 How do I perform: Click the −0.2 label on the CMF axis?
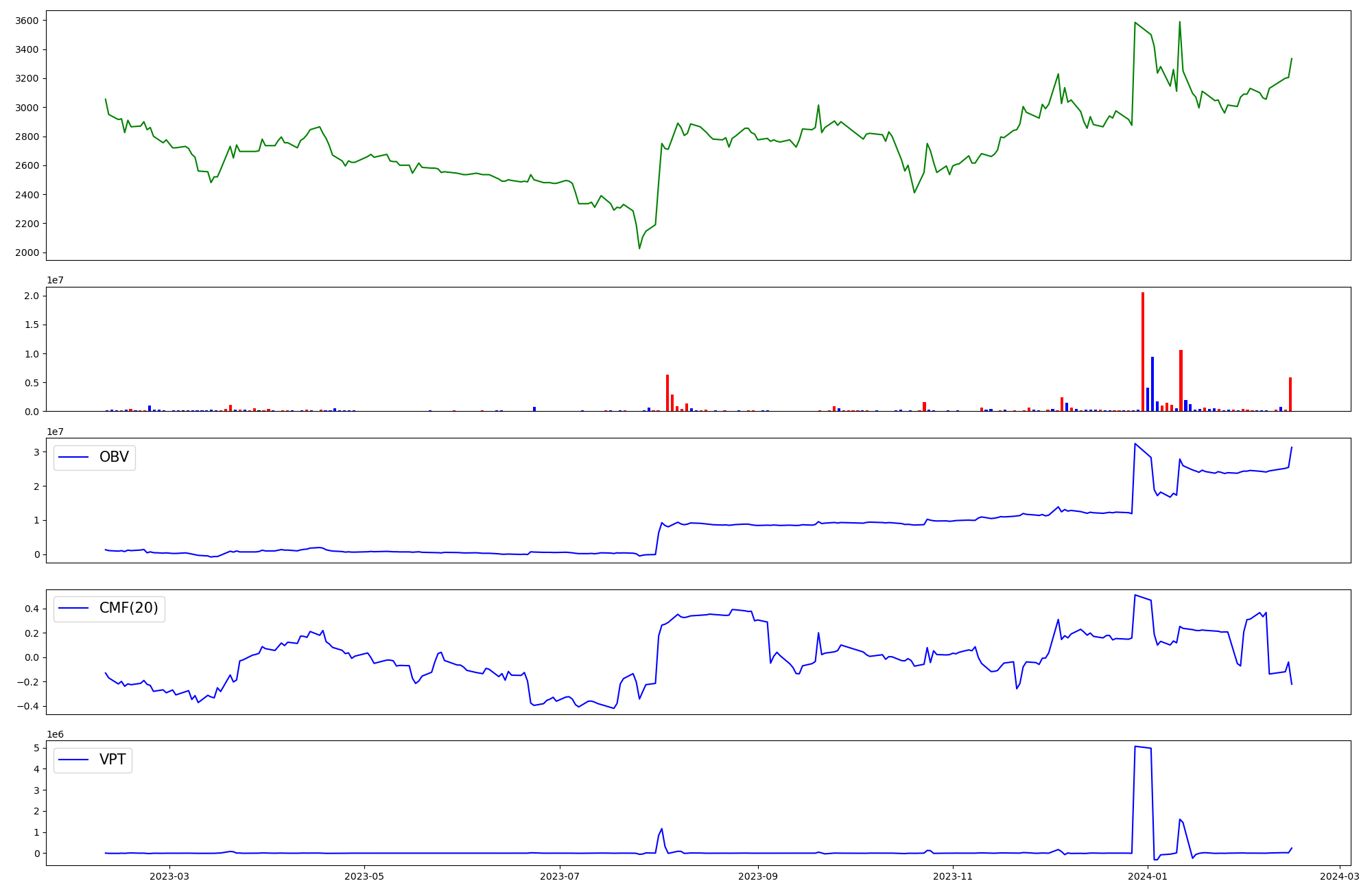(27, 682)
